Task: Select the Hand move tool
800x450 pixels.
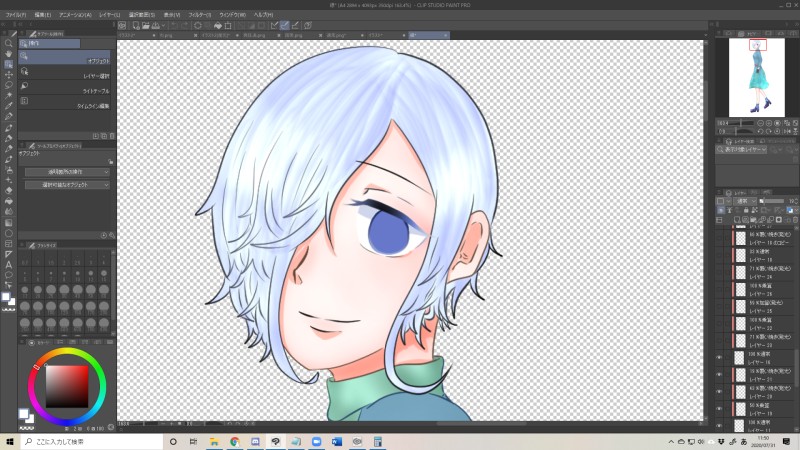Action: pos(9,54)
